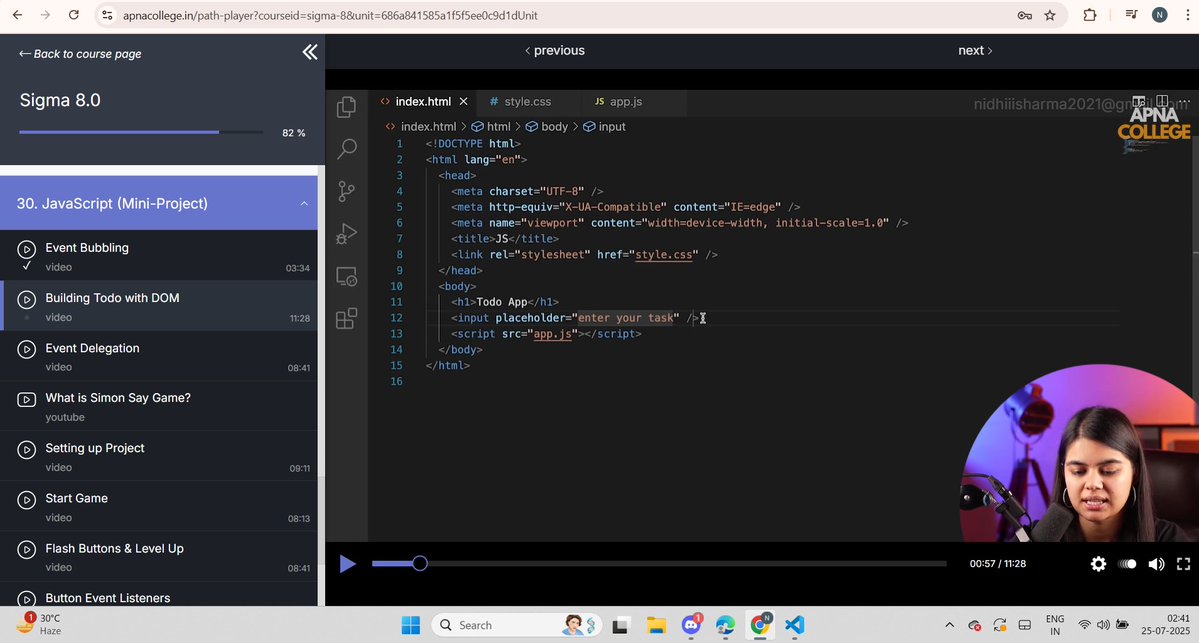Play the video with the play button
Image resolution: width=1199 pixels, height=643 pixels.
347,563
